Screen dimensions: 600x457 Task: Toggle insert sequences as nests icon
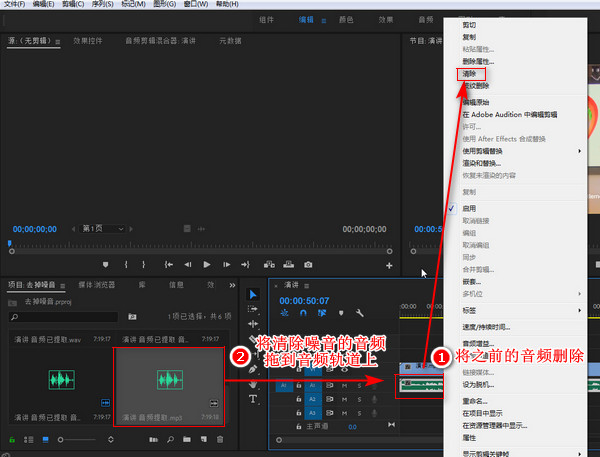(284, 313)
